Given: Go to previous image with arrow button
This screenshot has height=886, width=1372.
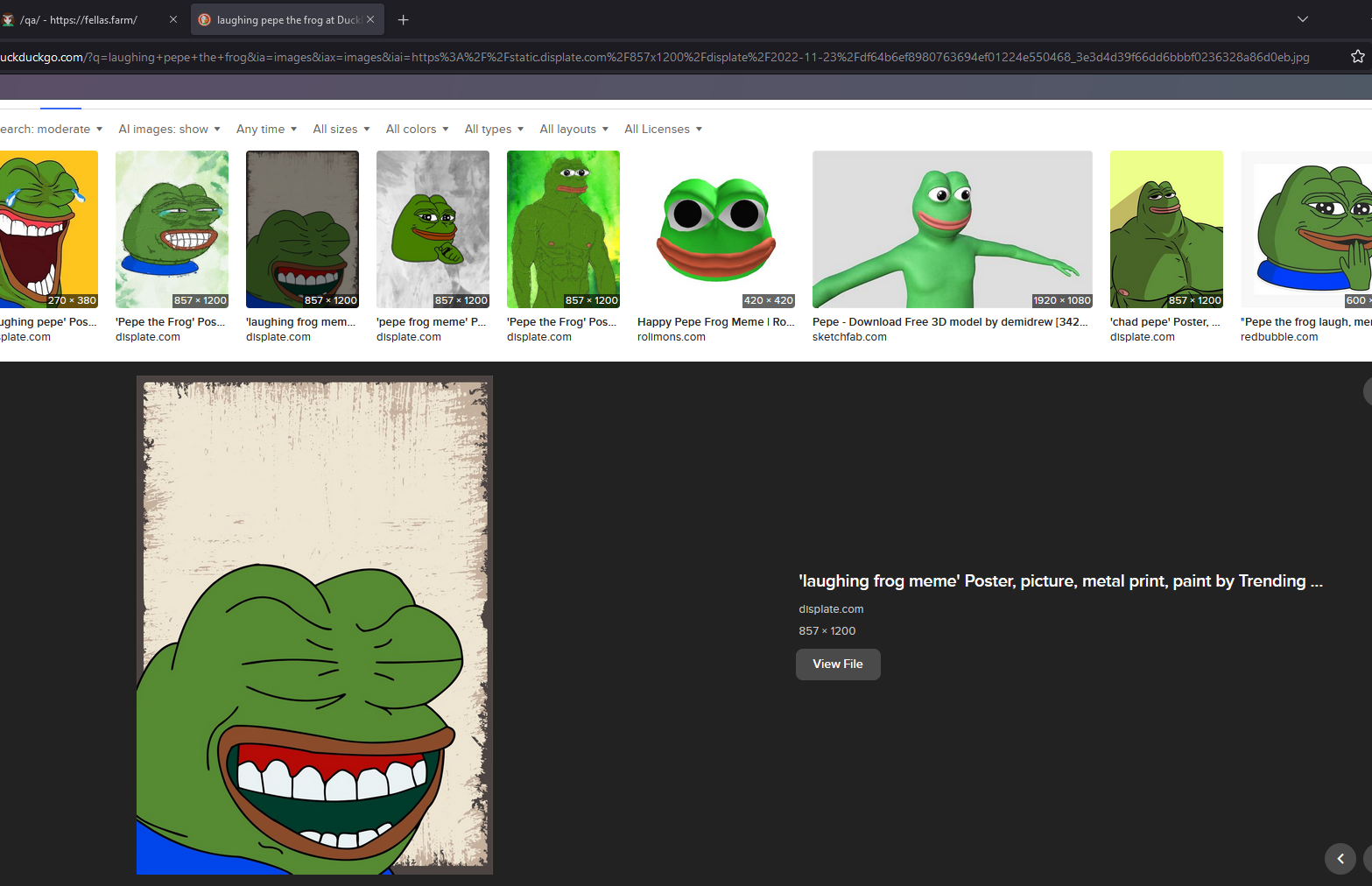Looking at the screenshot, I should coord(1340,859).
